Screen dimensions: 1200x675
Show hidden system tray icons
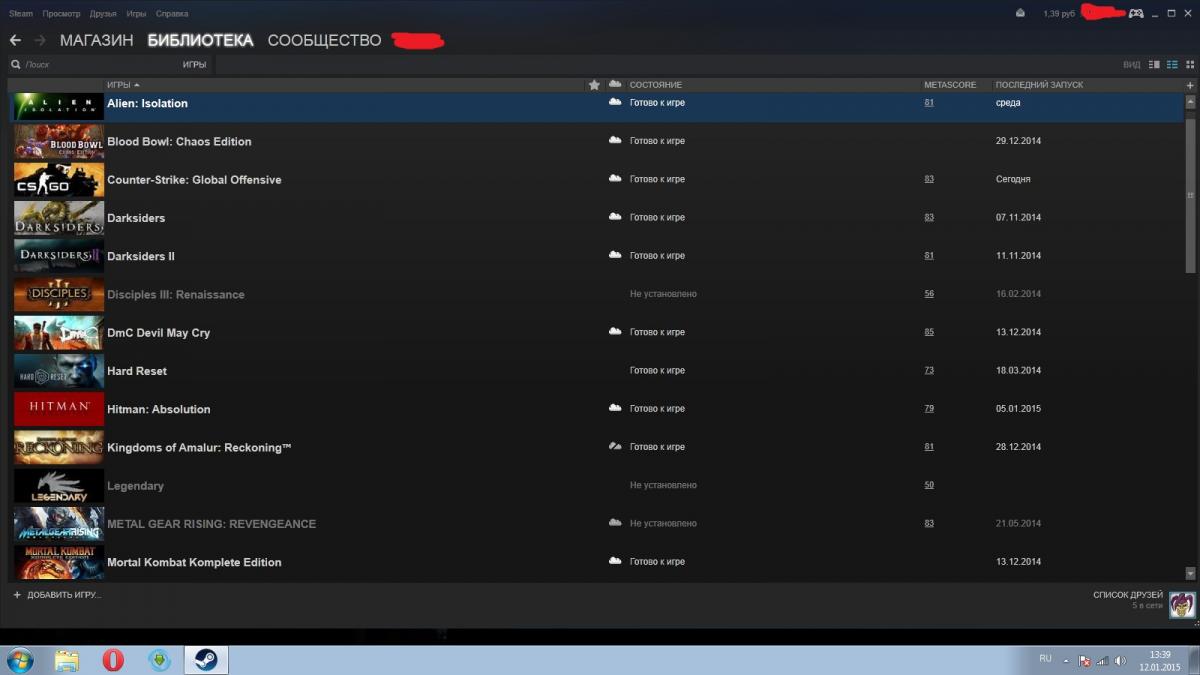coord(1066,661)
